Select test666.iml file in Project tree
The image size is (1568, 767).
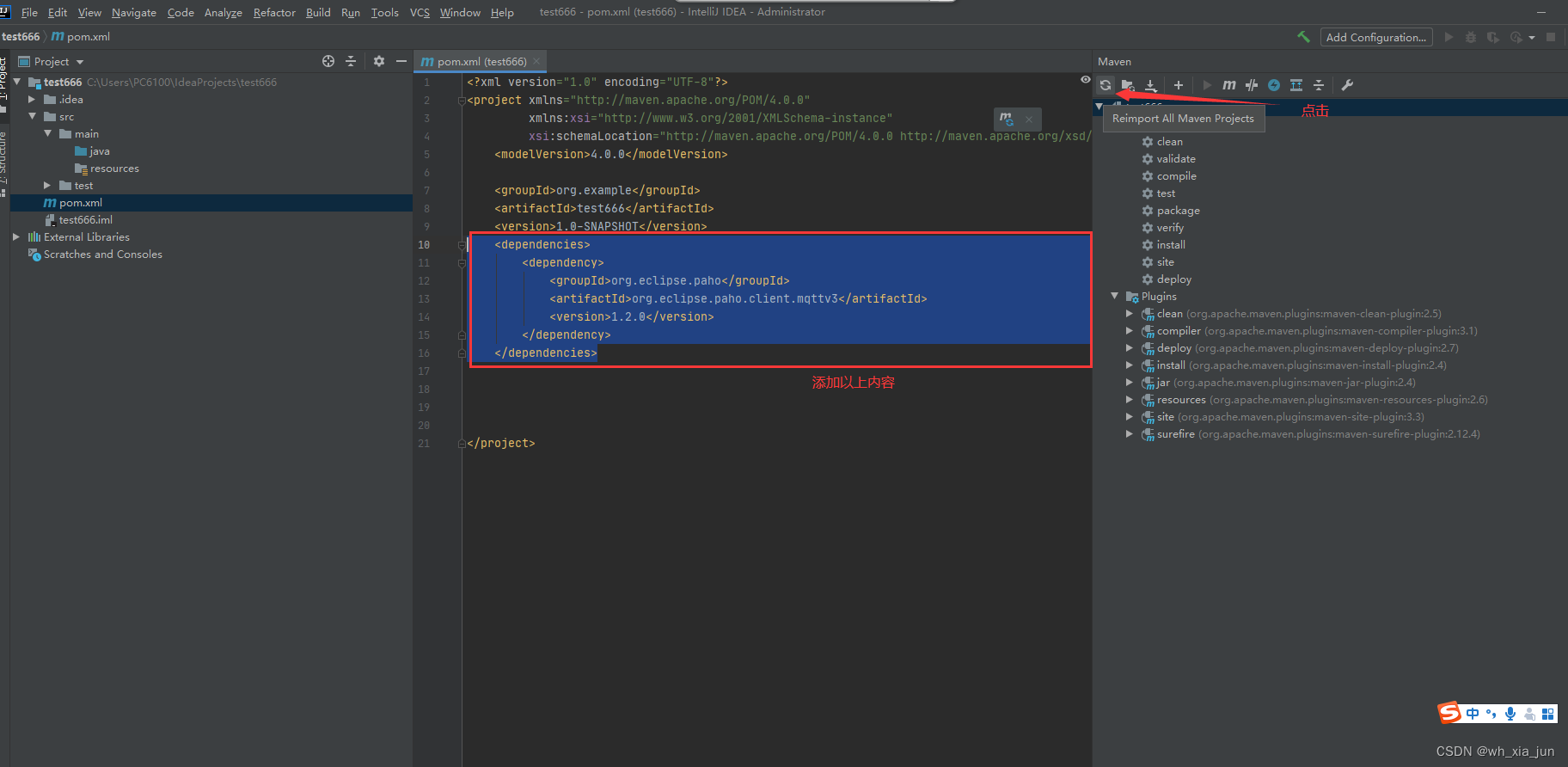[86, 220]
